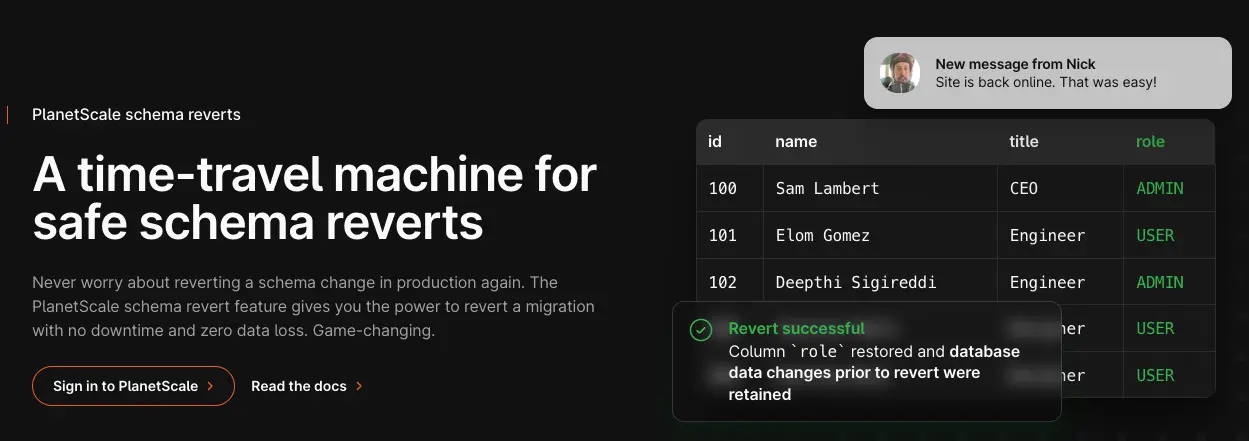
Task: Click the Revert successful toast heading
Action: (796, 328)
